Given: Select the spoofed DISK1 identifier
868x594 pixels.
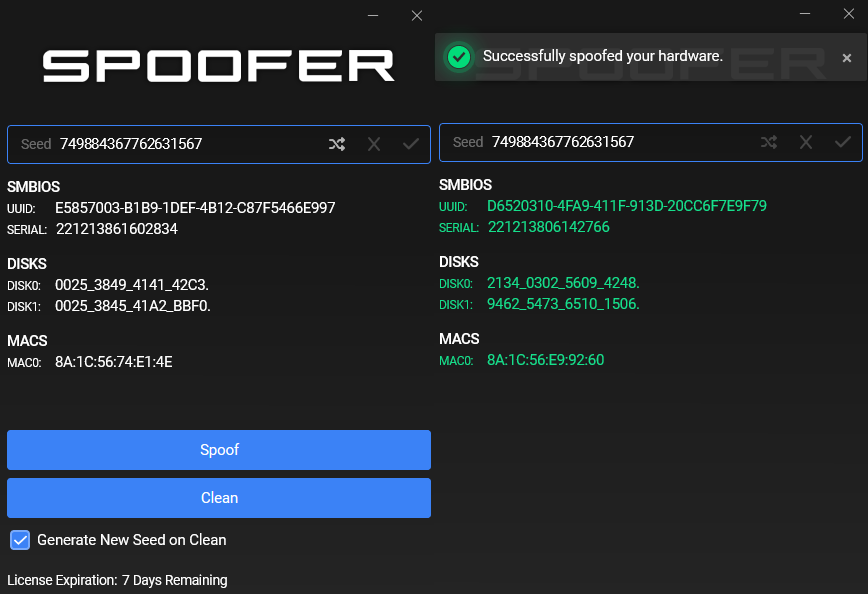Looking at the screenshot, I should (563, 305).
